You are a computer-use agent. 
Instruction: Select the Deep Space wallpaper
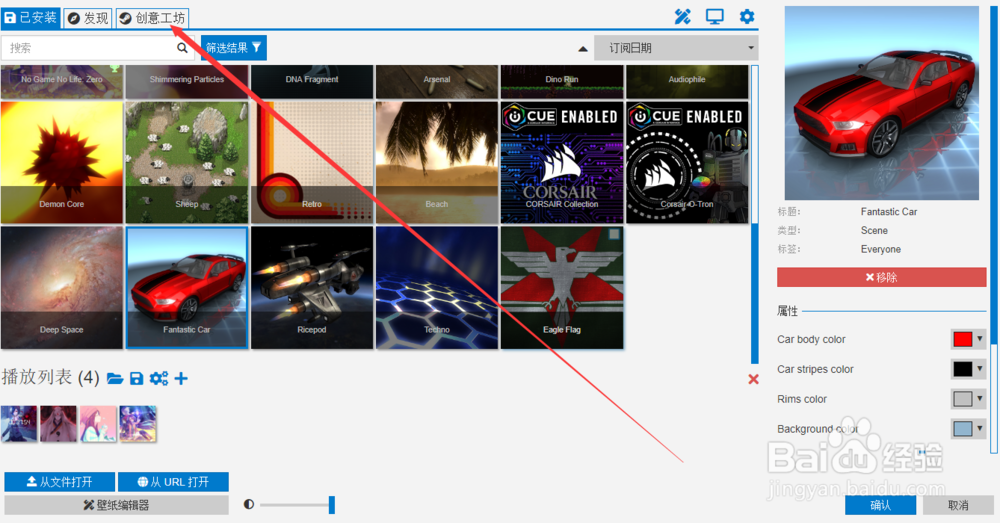(x=62, y=288)
